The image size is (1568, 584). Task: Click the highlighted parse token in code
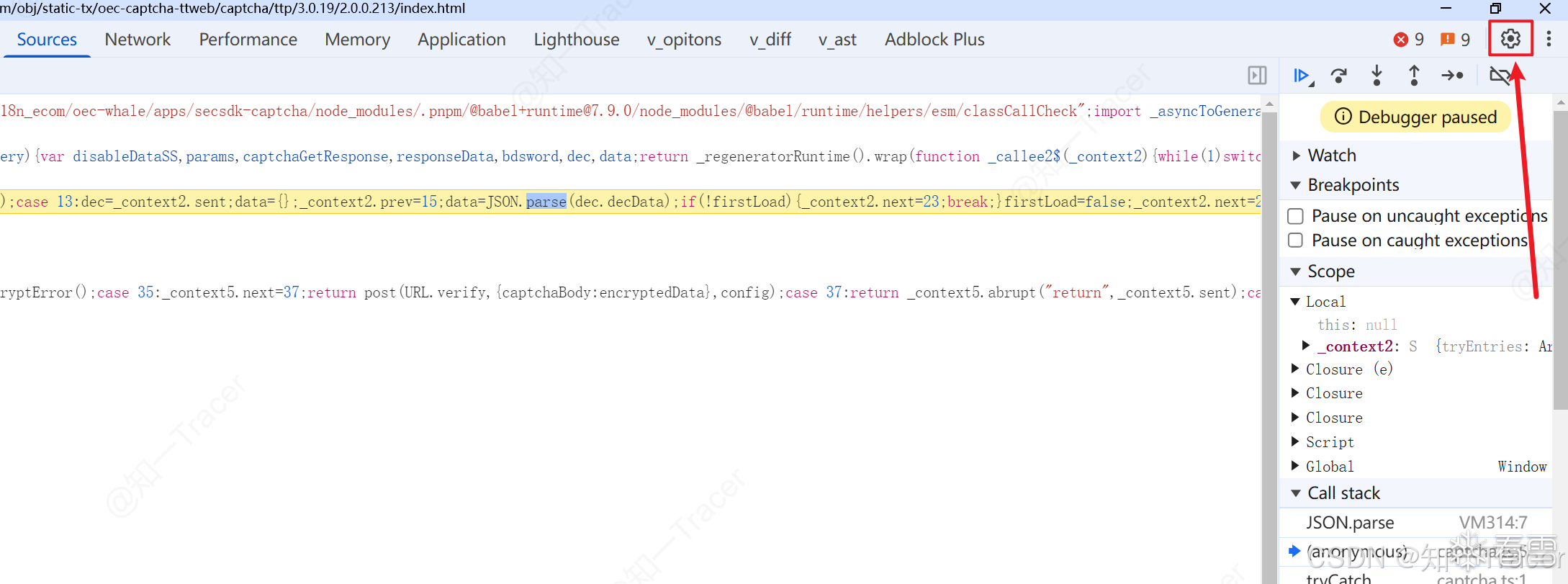[546, 202]
